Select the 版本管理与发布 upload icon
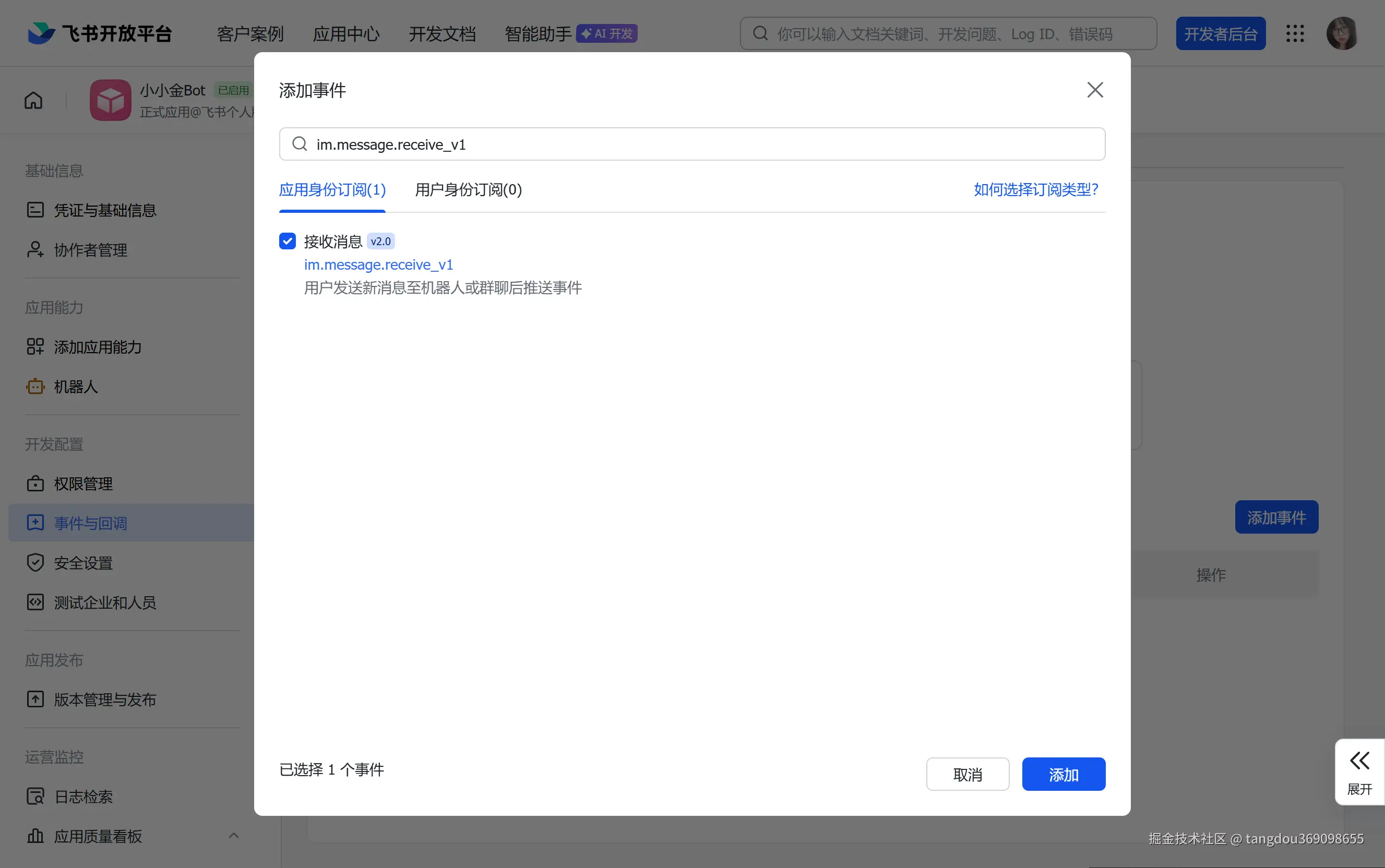Viewport: 1385px width, 868px height. coord(35,698)
